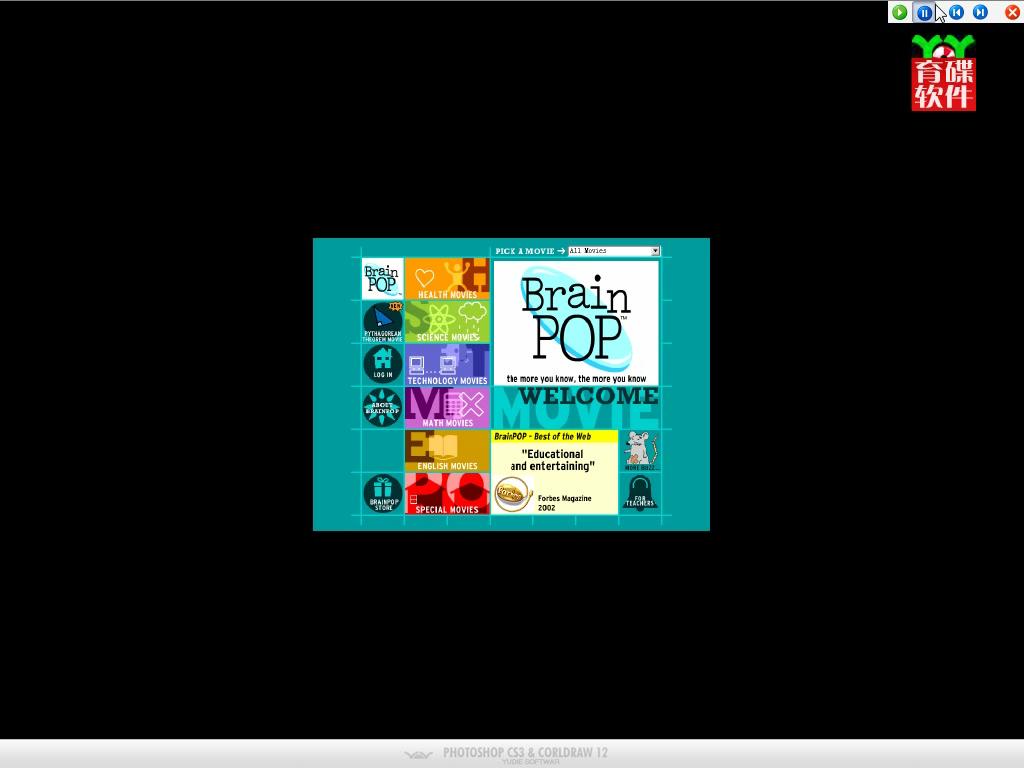Skip to the previous video segment
1024x768 pixels.
[x=956, y=12]
